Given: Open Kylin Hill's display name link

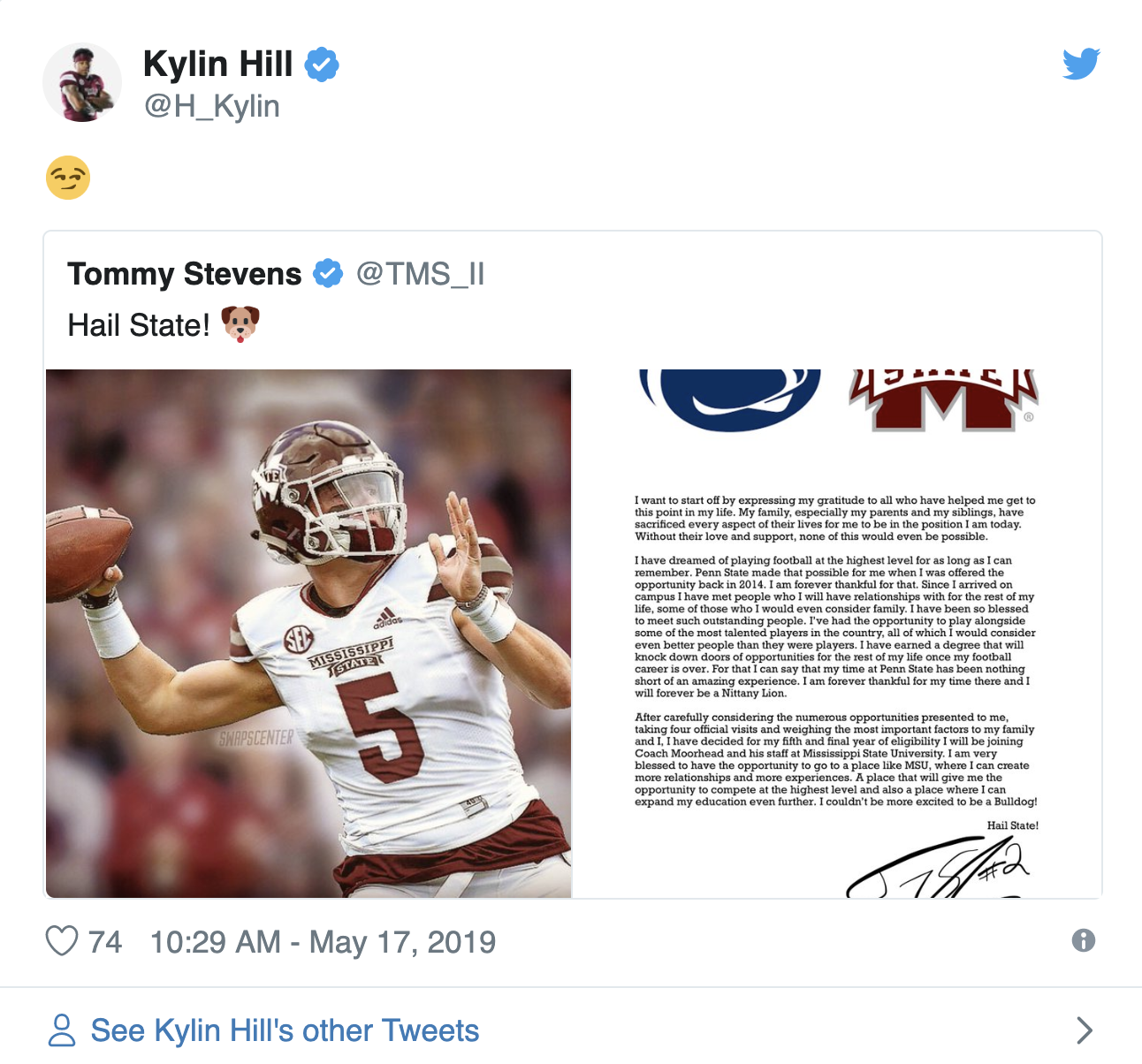Looking at the screenshot, I should click(x=217, y=65).
